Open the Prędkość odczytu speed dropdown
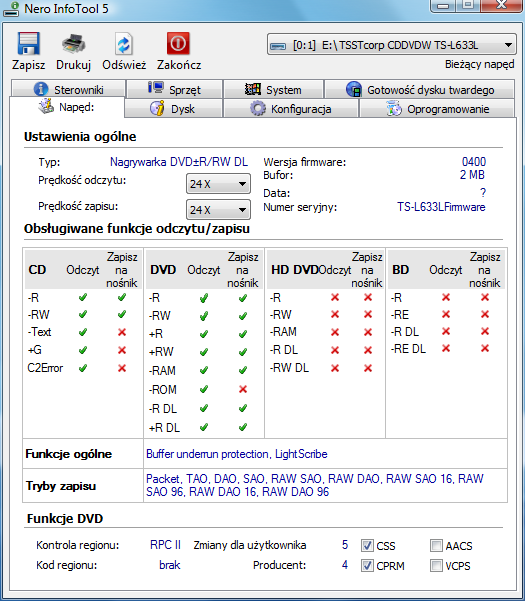 tap(218, 184)
